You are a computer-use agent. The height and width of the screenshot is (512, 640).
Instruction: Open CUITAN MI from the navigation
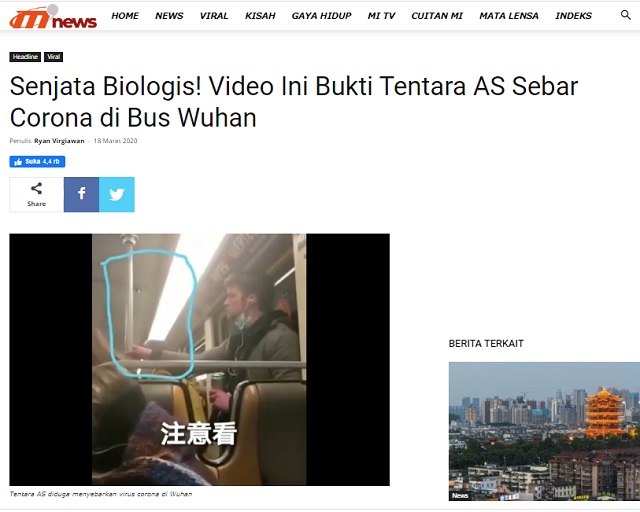coord(437,16)
